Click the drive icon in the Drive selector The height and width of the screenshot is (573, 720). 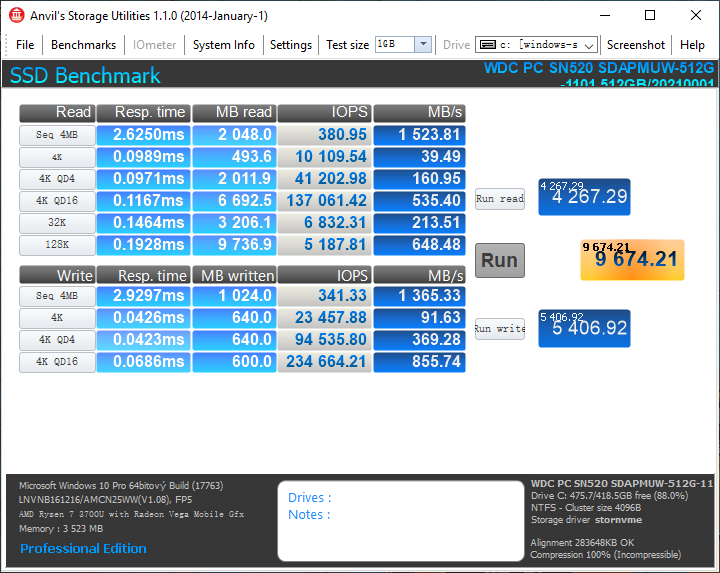(487, 45)
